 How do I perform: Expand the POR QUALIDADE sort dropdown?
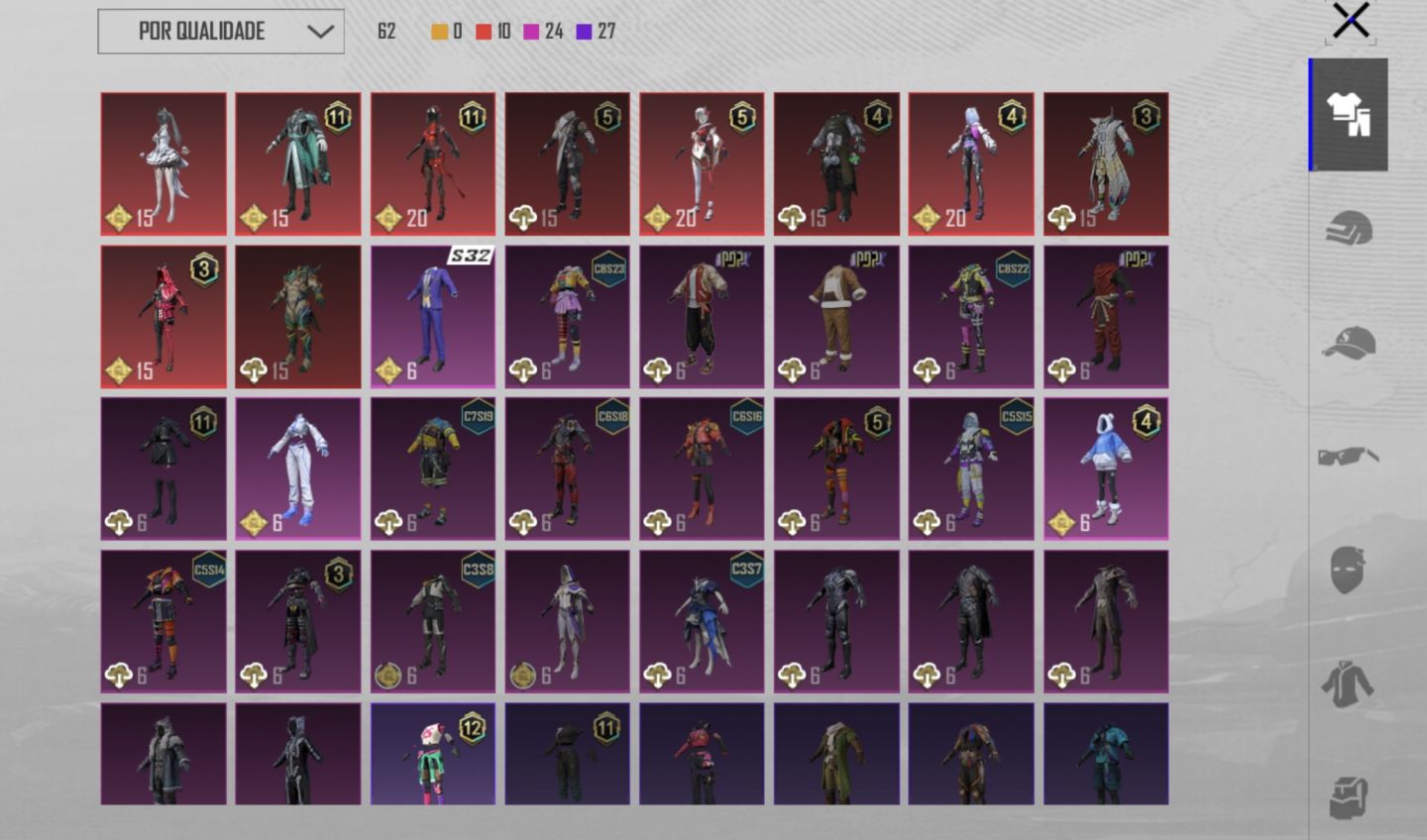pyautogui.click(x=221, y=32)
